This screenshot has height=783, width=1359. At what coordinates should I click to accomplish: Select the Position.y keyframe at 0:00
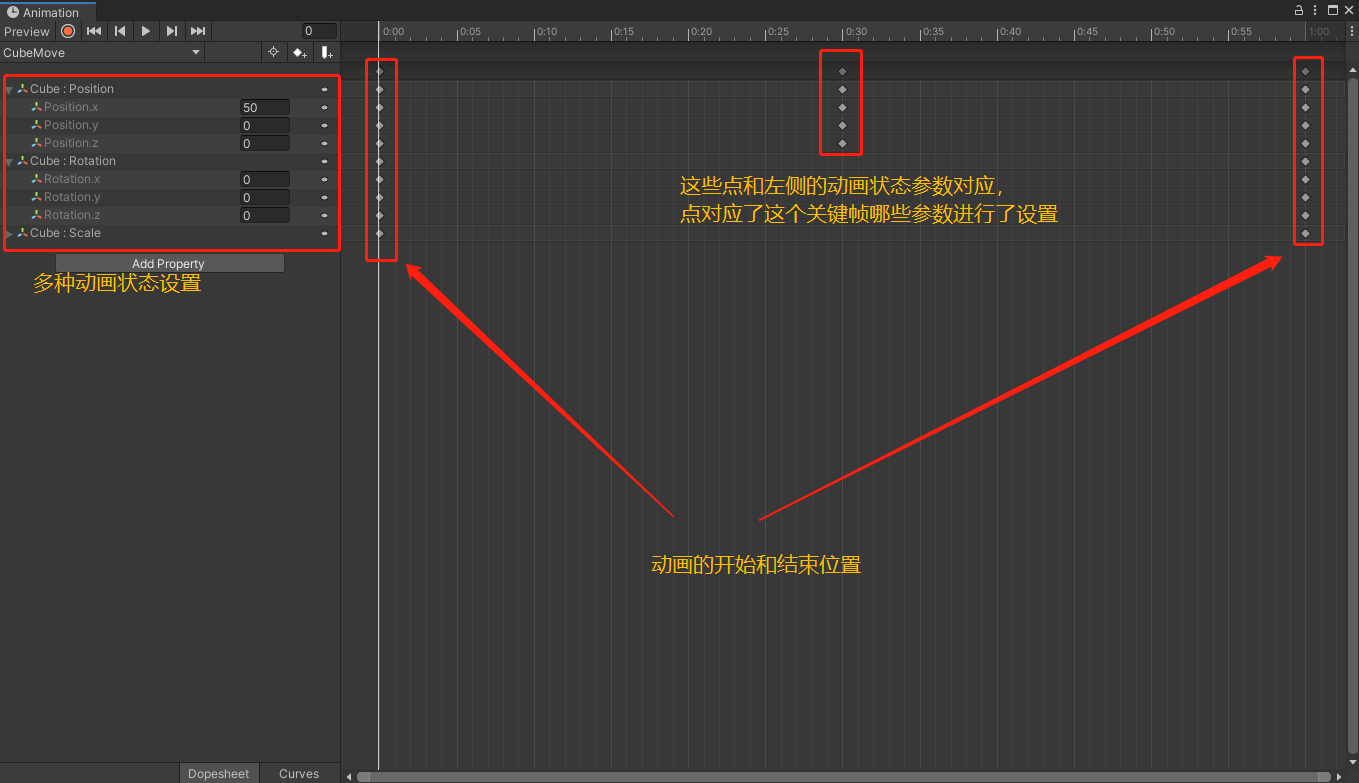(379, 125)
